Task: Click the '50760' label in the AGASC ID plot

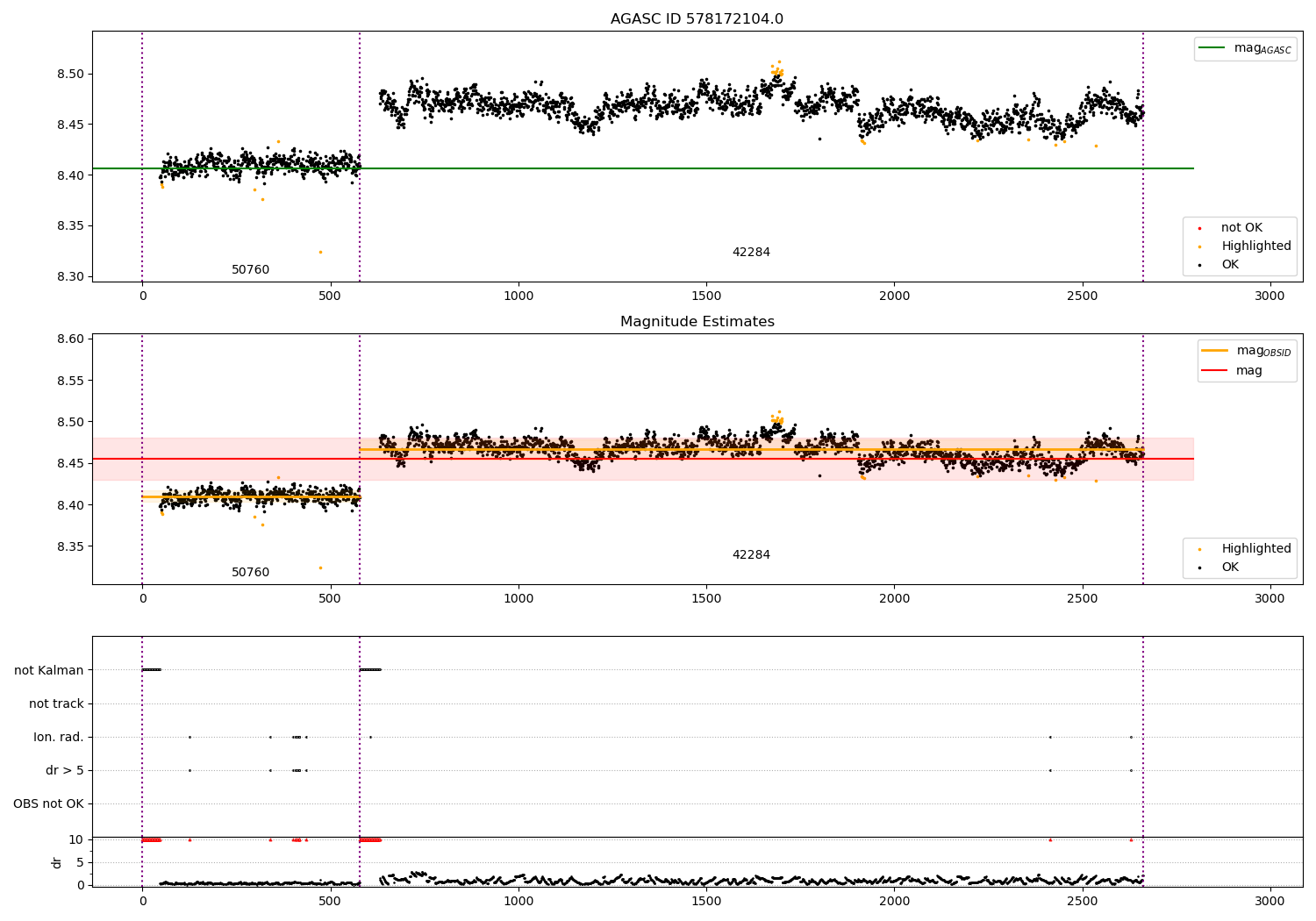Action: (x=250, y=270)
